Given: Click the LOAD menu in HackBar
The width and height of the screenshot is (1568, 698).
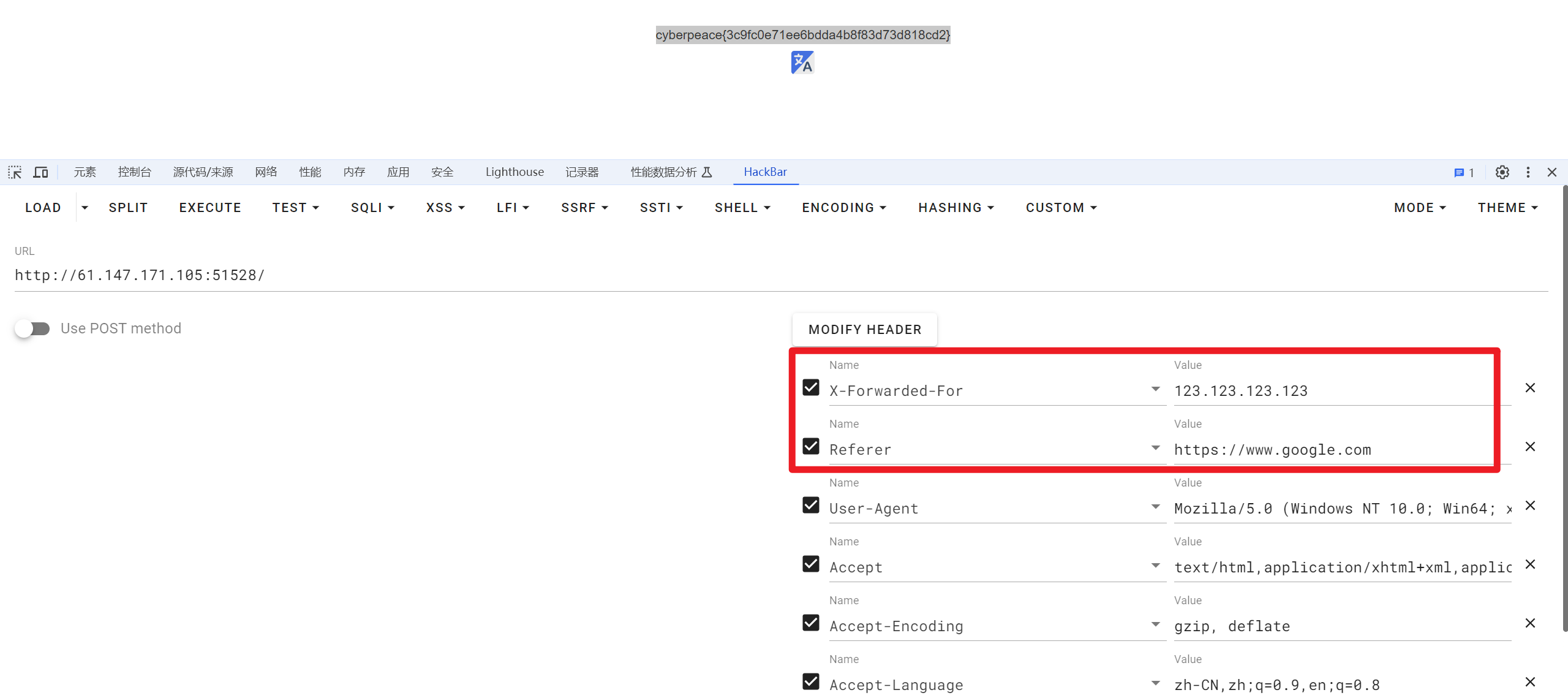Looking at the screenshot, I should point(41,207).
